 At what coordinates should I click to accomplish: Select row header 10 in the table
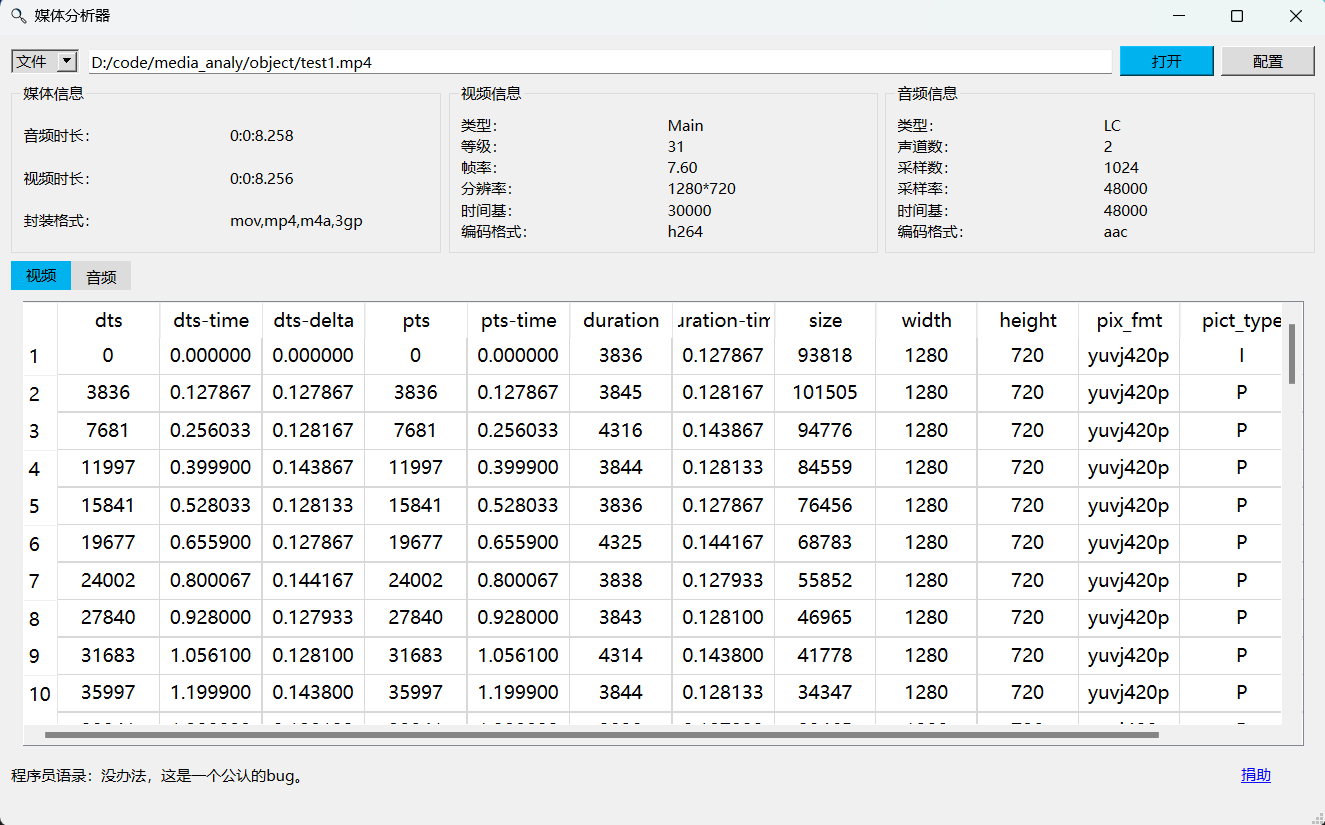39,694
